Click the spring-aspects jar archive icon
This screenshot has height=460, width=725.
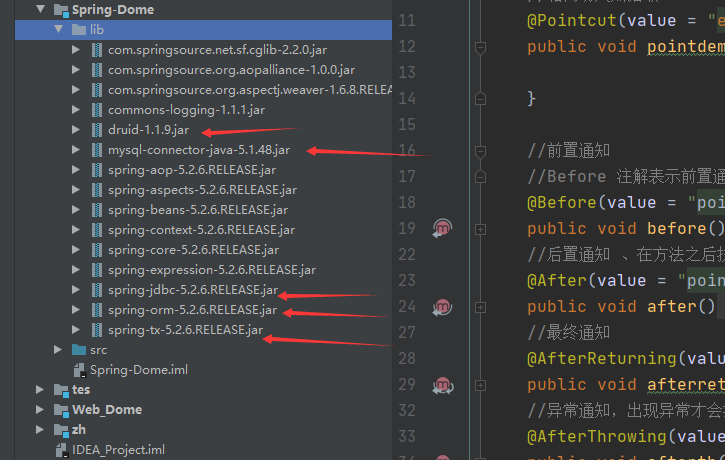pos(97,190)
